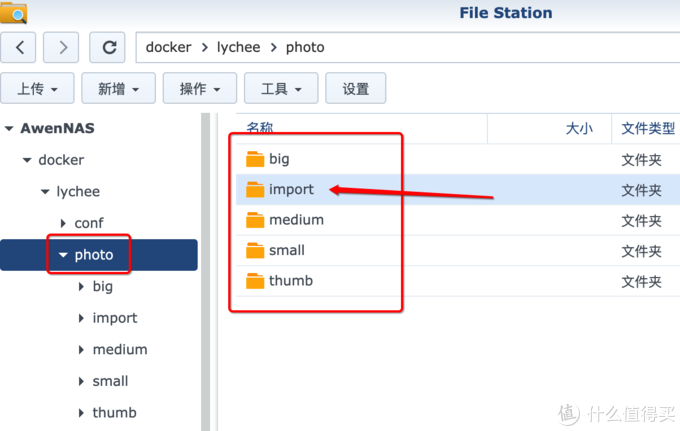Image resolution: width=680 pixels, height=431 pixels.
Task: Select the import folder in sidebar tree
Action: (115, 318)
